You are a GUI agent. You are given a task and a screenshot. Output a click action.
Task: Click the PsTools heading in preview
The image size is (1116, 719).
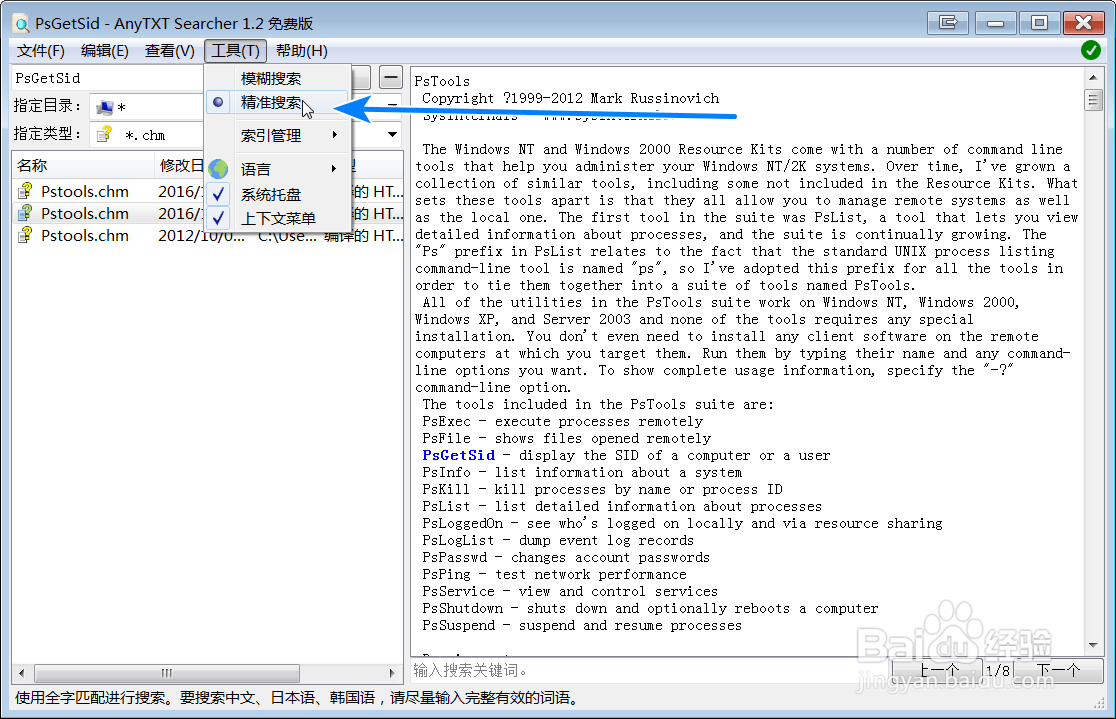[442, 81]
